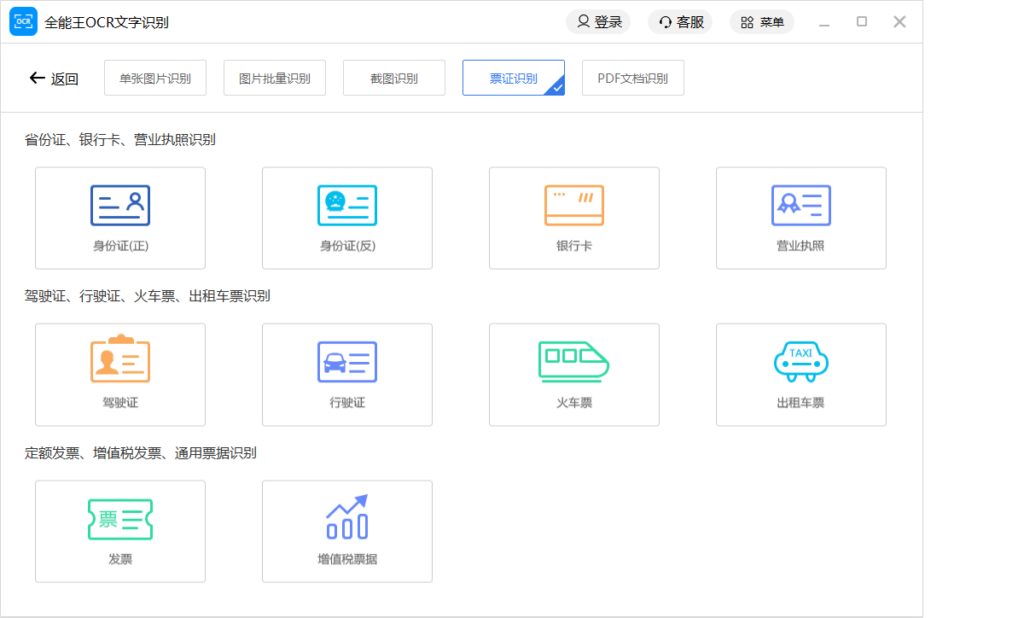The height and width of the screenshot is (618, 1024).
Task: Switch to the 单张图片识别 tab
Action: 155,77
